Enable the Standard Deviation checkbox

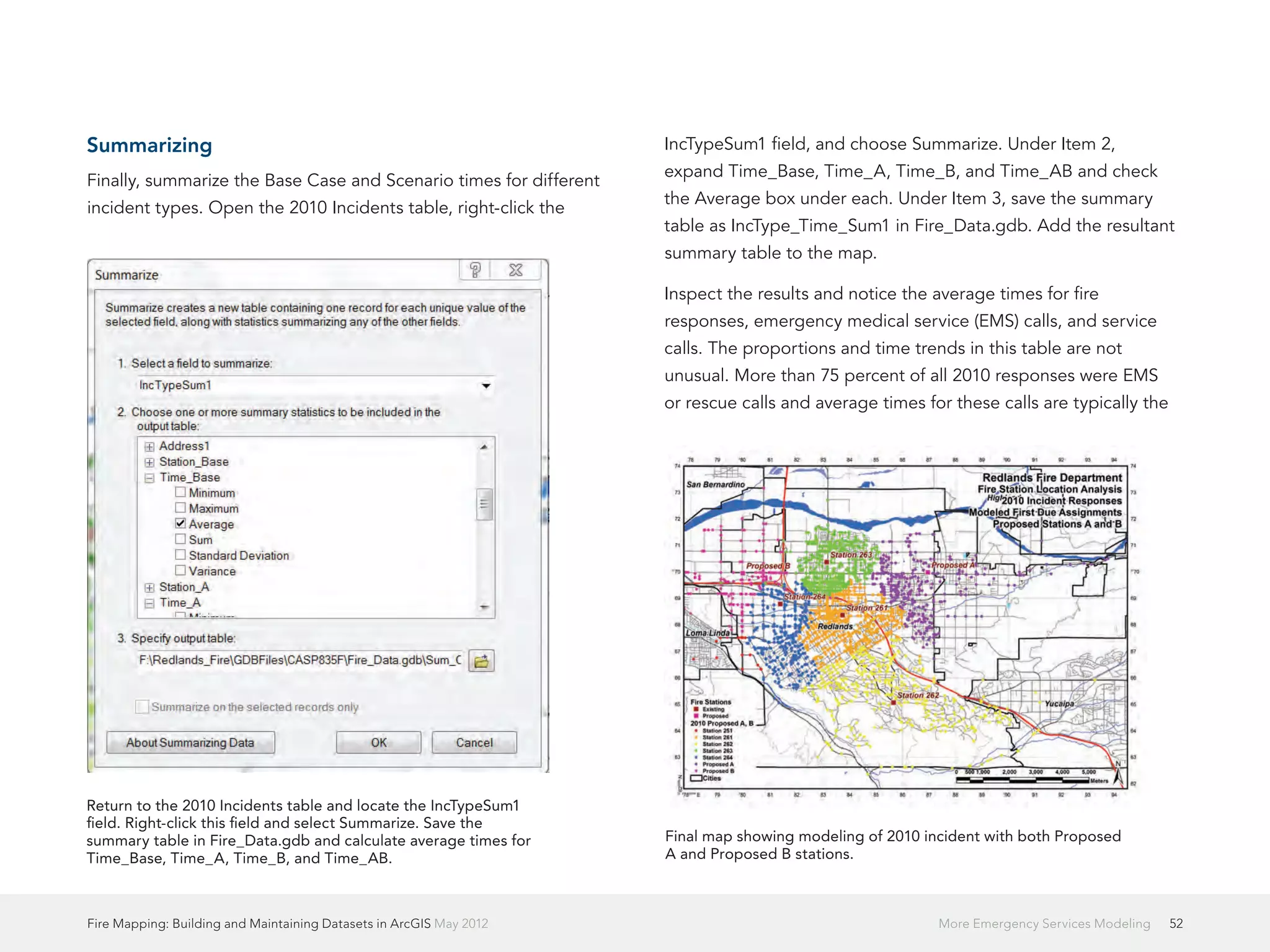[180, 555]
